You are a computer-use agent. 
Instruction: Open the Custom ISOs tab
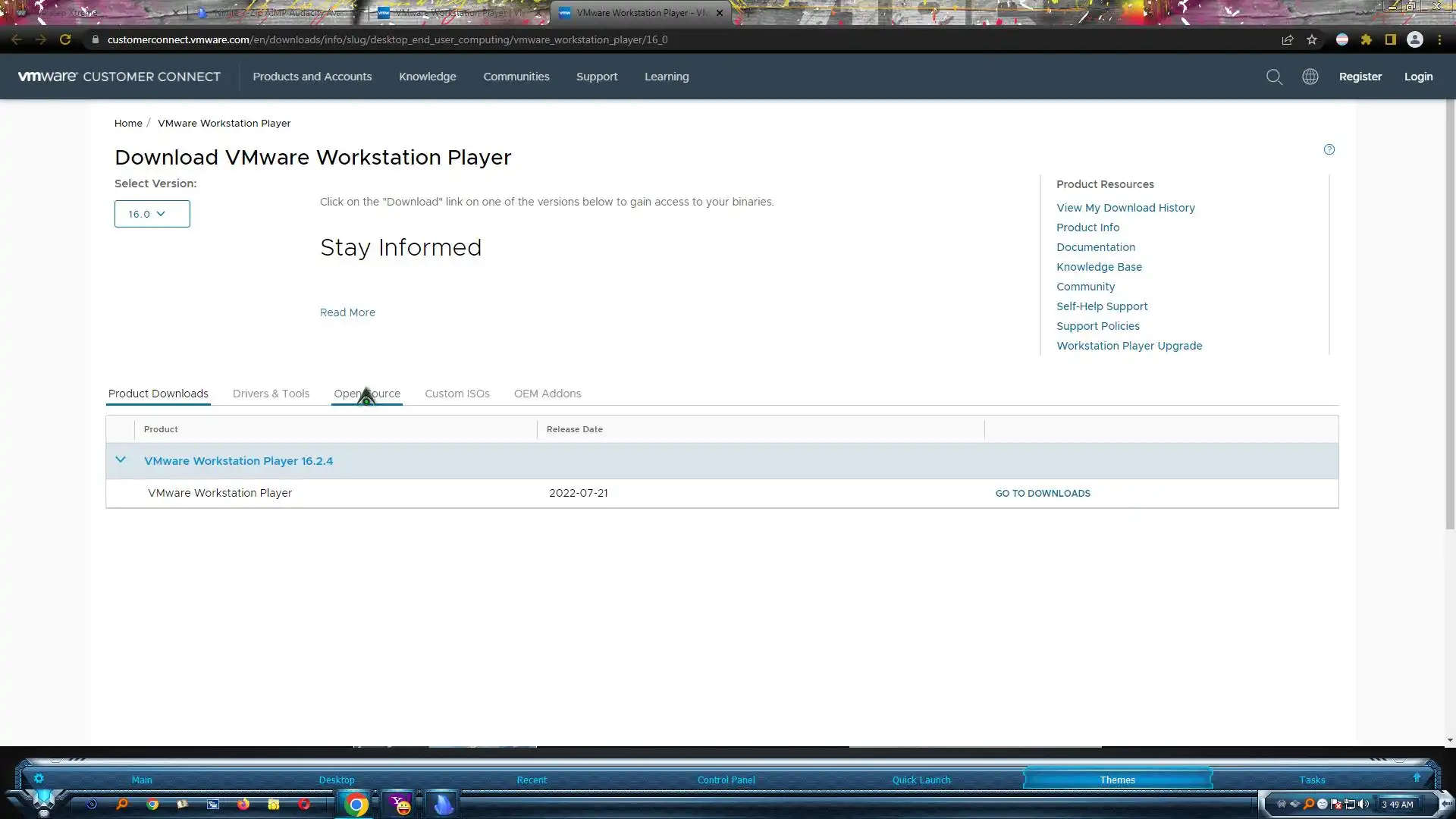(x=457, y=394)
